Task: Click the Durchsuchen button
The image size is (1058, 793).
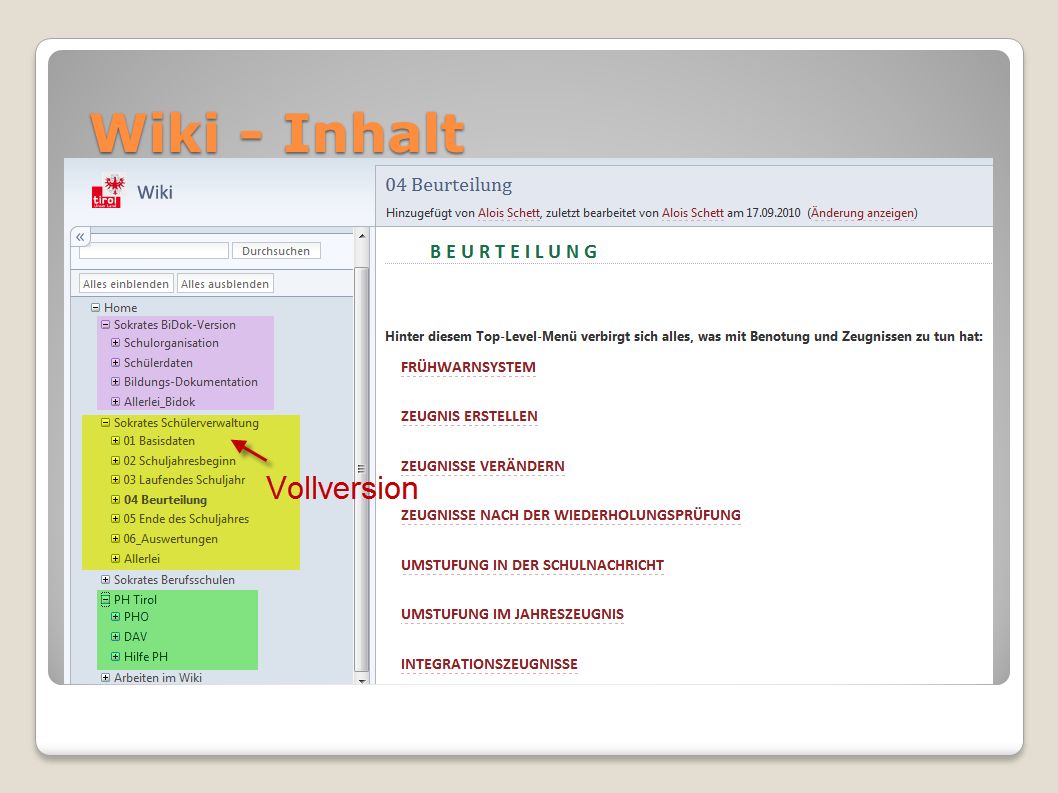Action: (276, 251)
